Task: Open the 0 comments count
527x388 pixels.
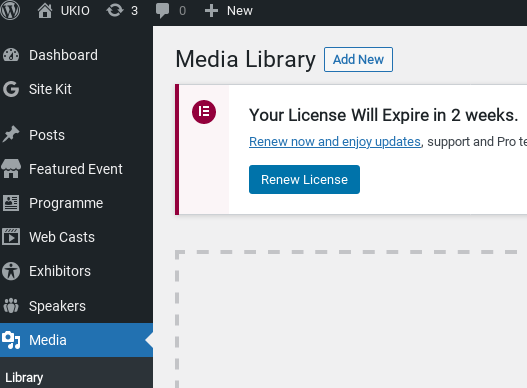Action: 183,11
